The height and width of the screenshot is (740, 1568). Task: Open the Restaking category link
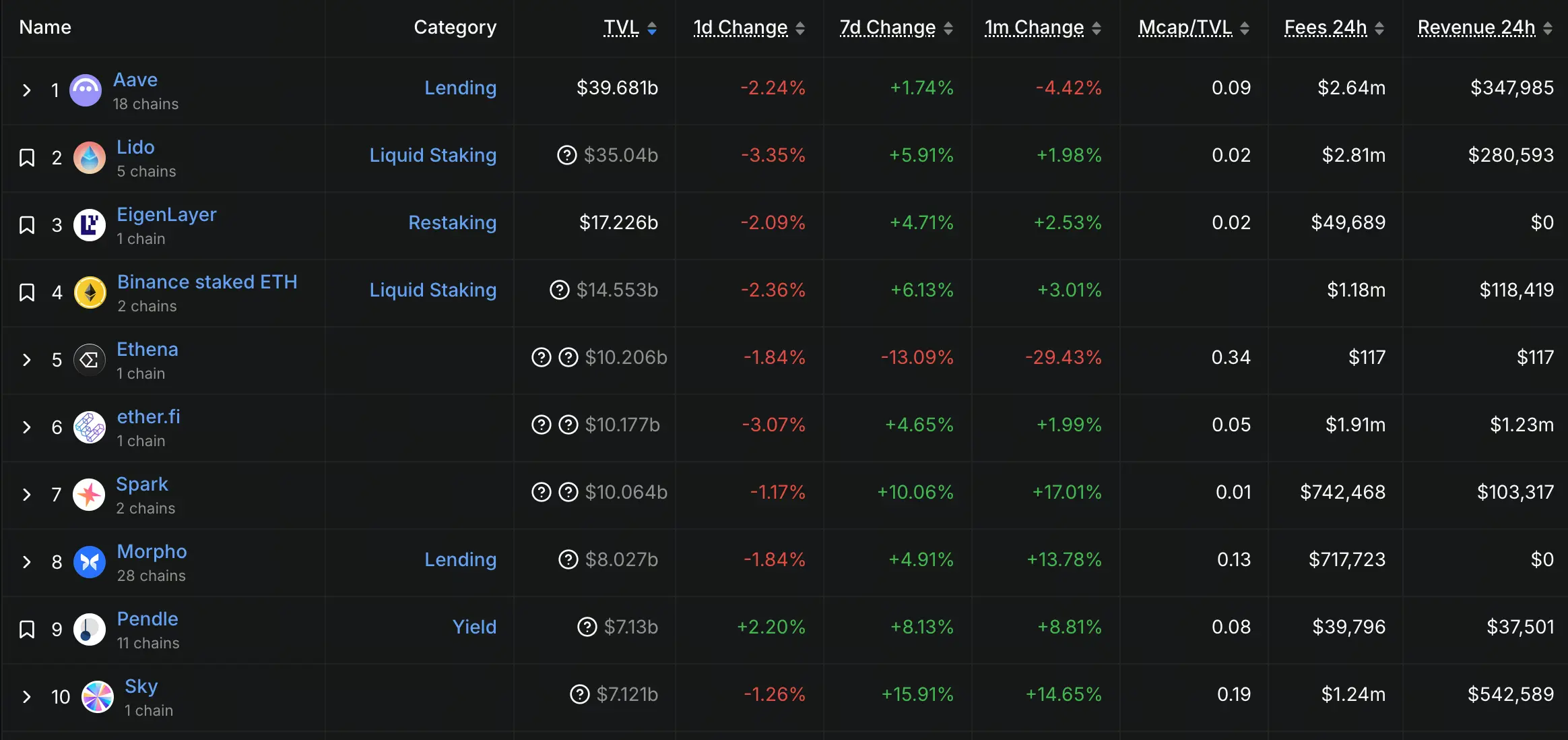click(453, 222)
